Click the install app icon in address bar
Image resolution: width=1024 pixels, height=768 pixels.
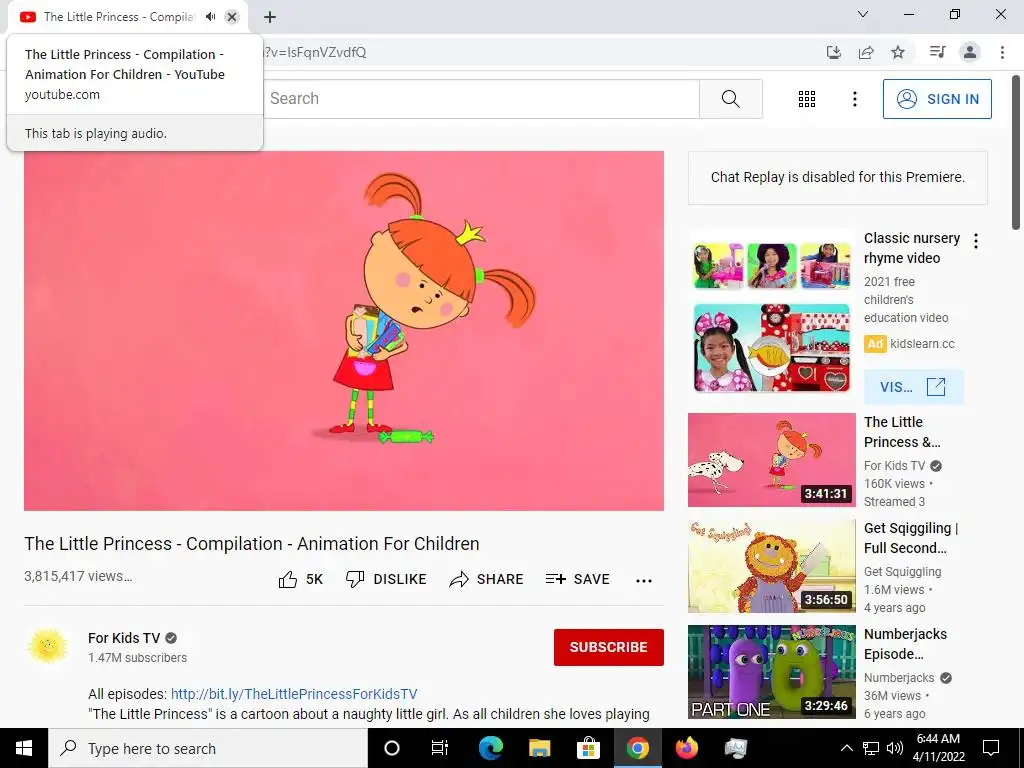[x=833, y=52]
